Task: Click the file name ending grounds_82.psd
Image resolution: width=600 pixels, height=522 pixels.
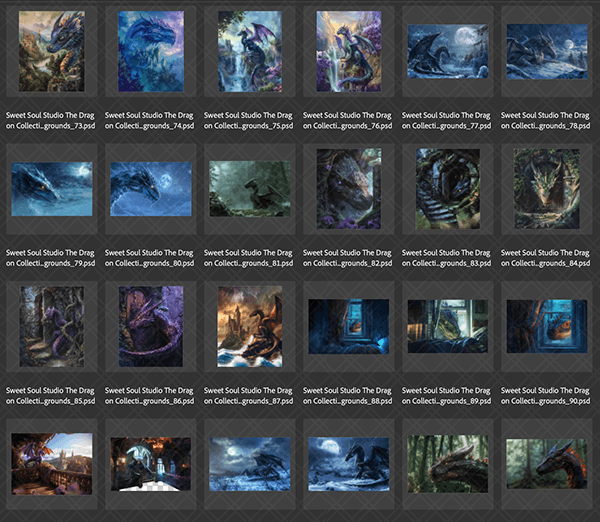Action: pos(347,258)
